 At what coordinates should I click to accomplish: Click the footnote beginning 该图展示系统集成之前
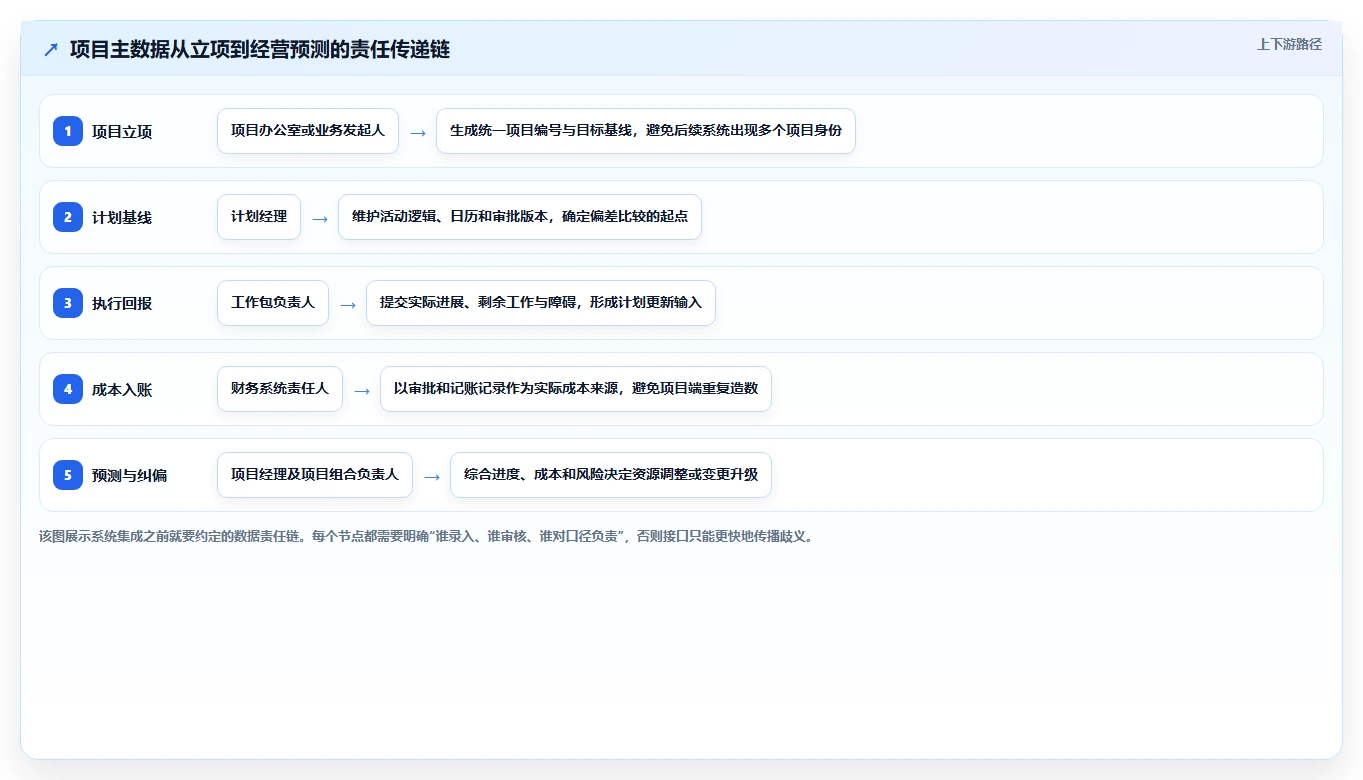(x=426, y=536)
